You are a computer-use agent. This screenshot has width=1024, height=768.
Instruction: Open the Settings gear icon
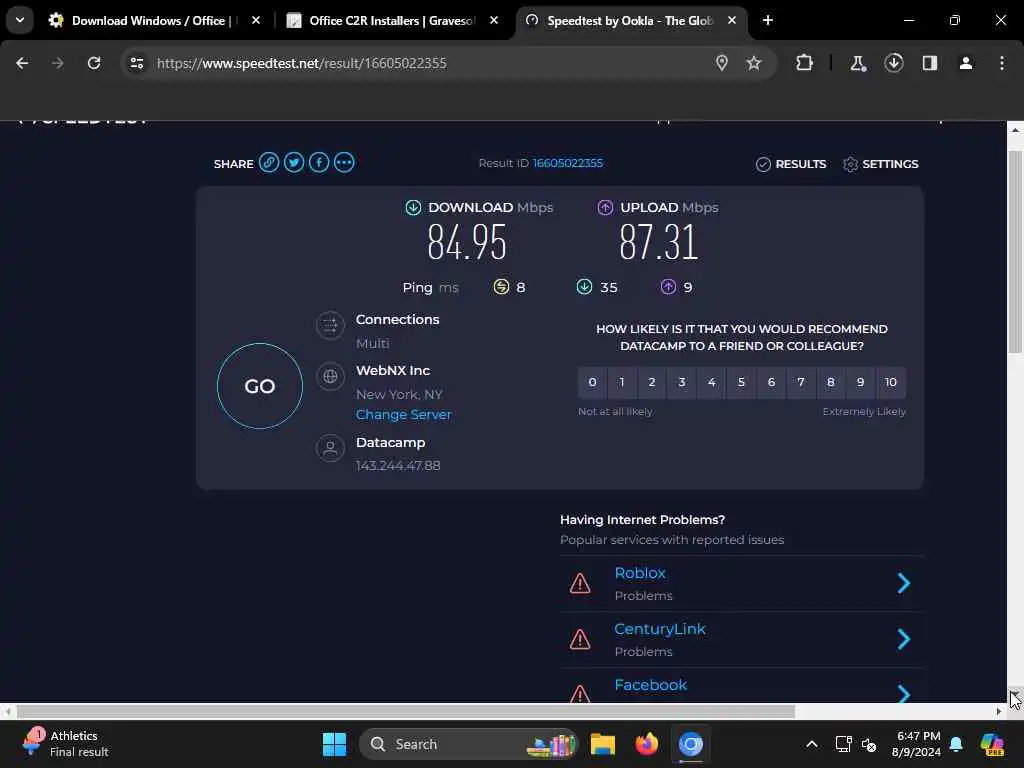(x=850, y=165)
